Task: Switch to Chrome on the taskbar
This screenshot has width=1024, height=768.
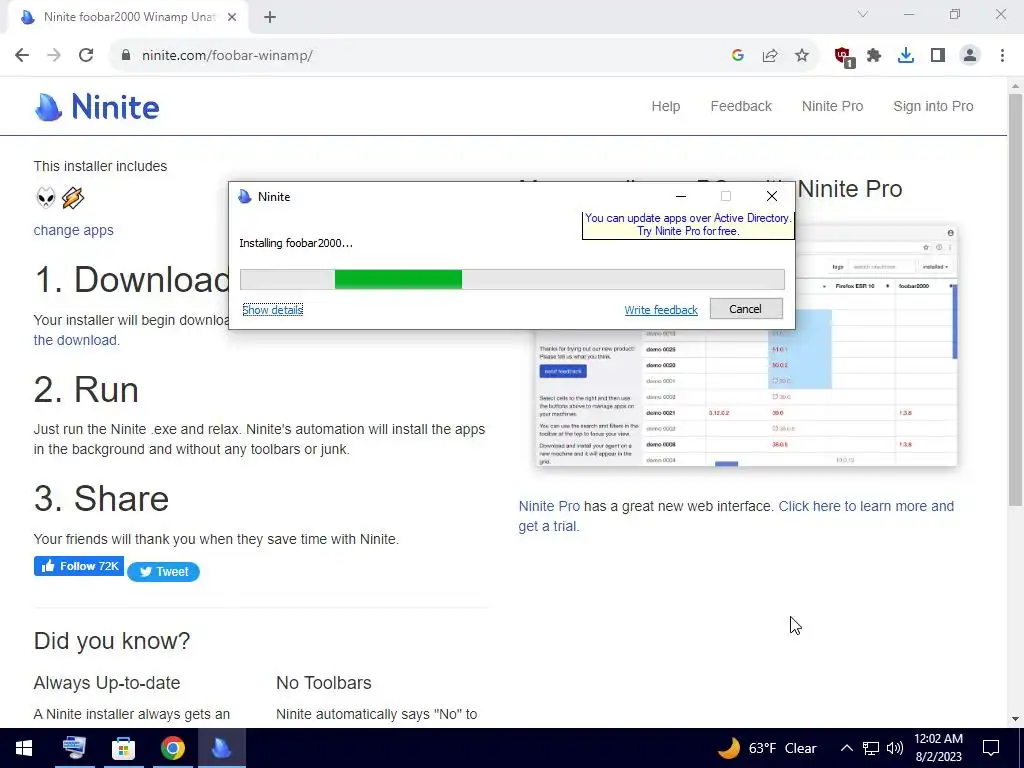Action: (x=172, y=748)
